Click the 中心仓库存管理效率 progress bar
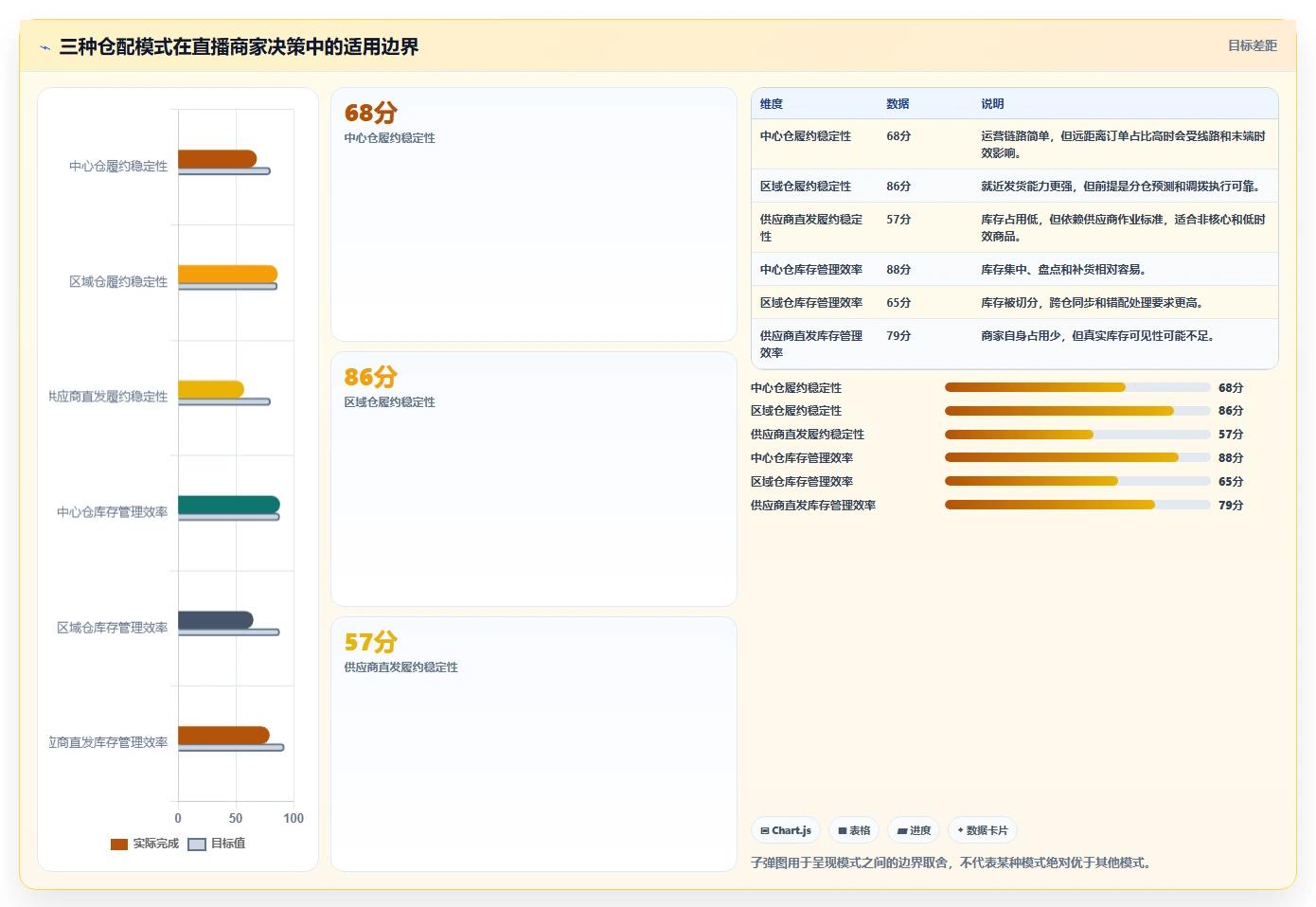The height and width of the screenshot is (907, 1316). [1077, 457]
